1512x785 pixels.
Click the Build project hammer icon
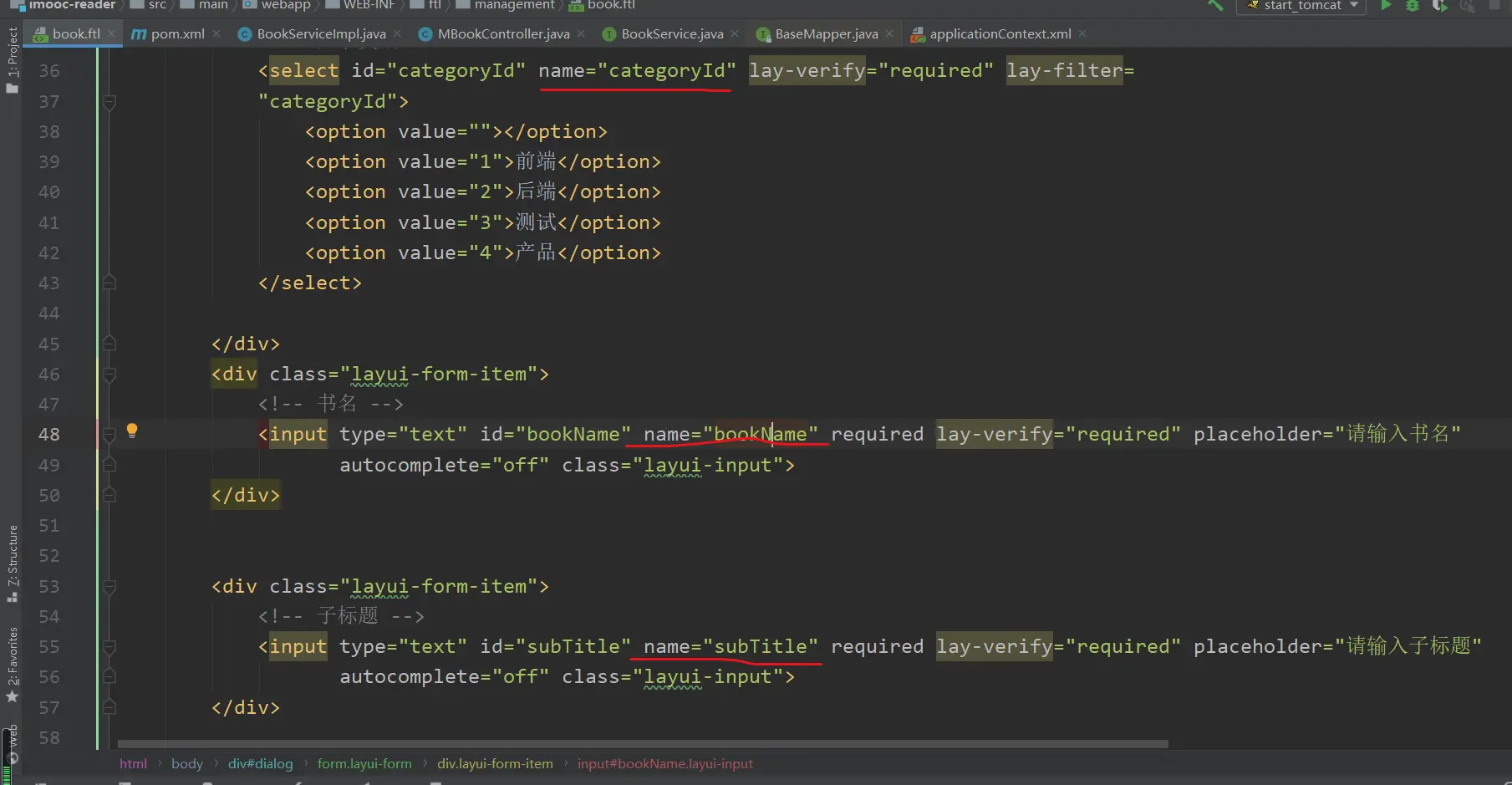pos(1215,5)
